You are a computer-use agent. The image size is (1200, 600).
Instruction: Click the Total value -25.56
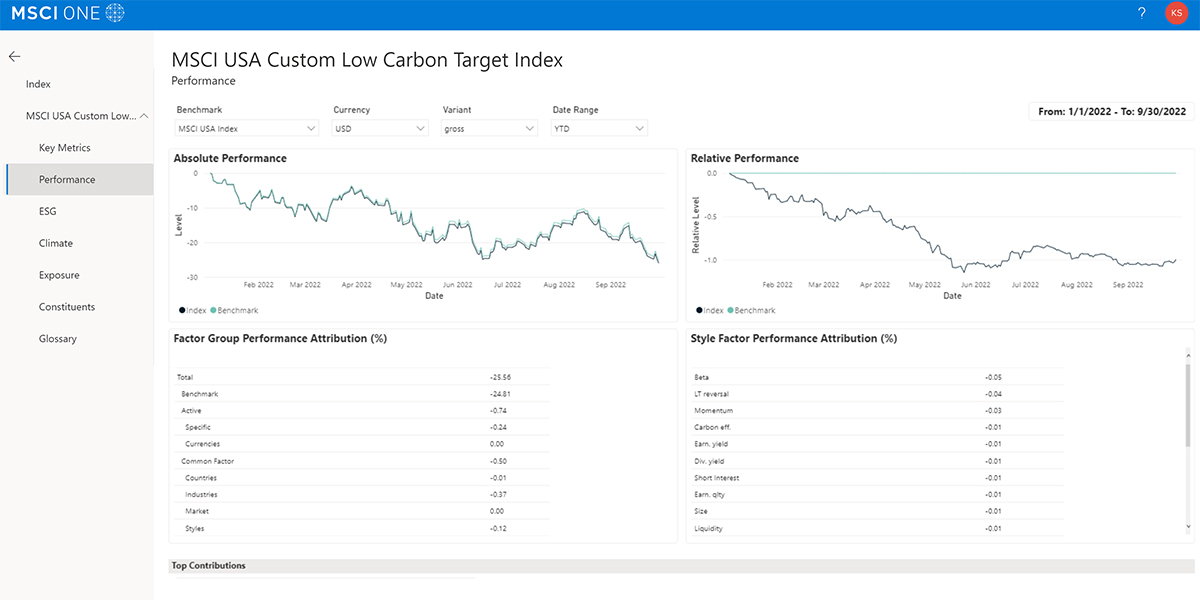(500, 377)
